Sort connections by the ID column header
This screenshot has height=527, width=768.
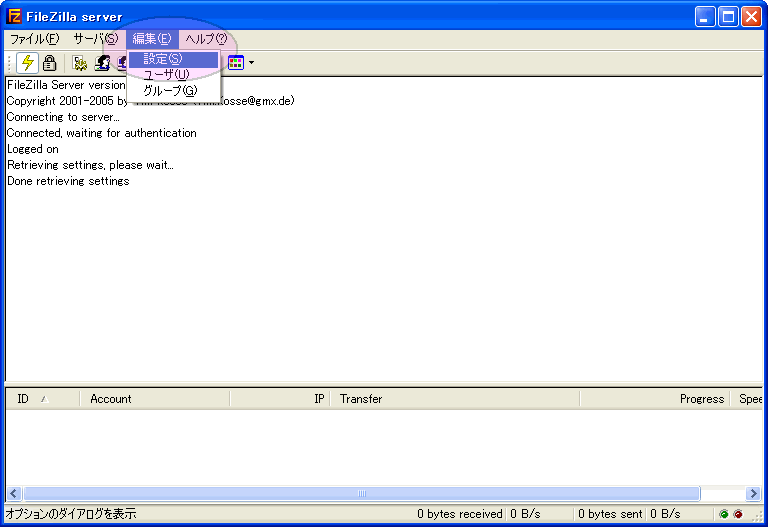(x=23, y=399)
